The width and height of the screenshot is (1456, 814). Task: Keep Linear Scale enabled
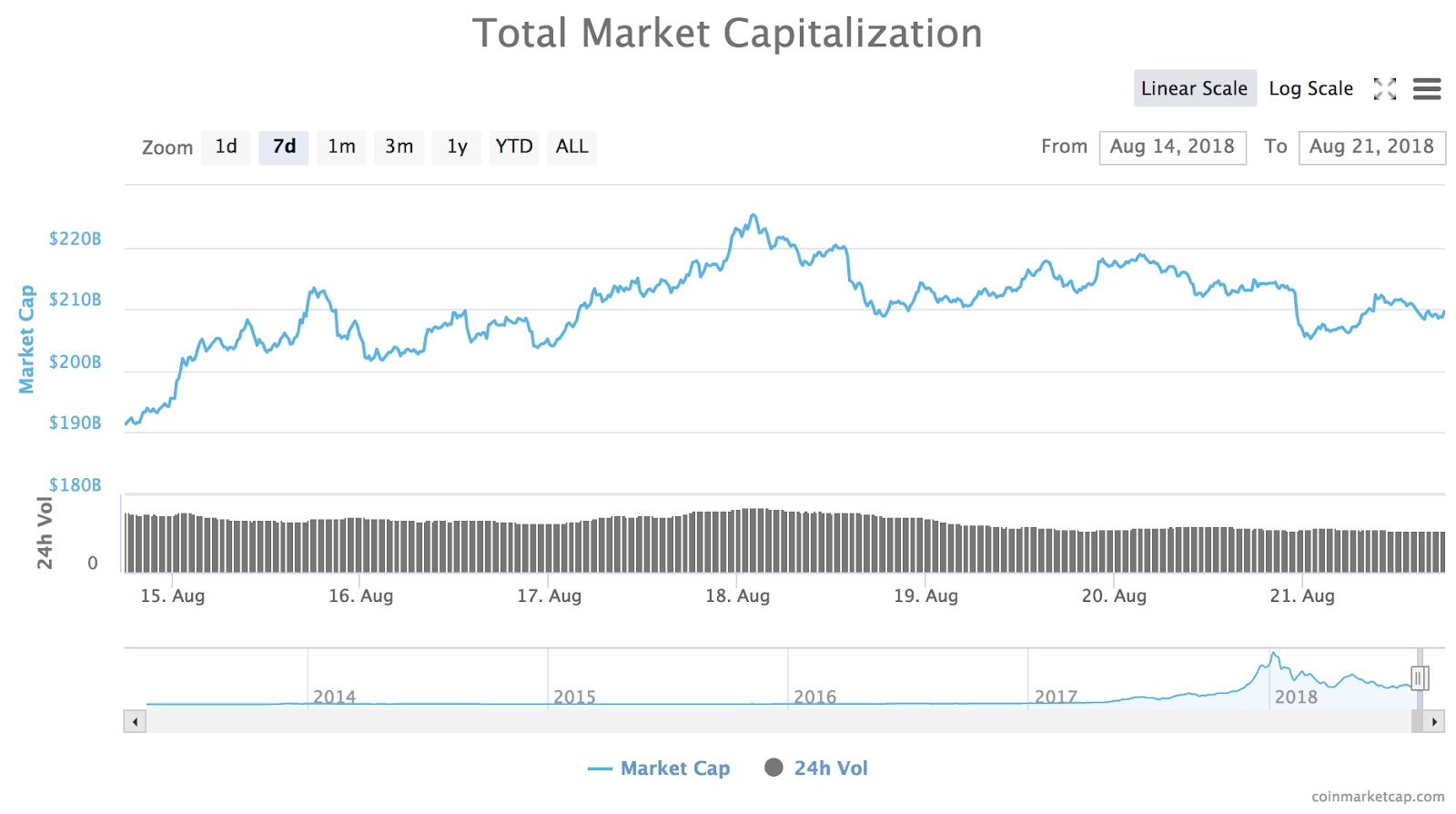[1194, 88]
